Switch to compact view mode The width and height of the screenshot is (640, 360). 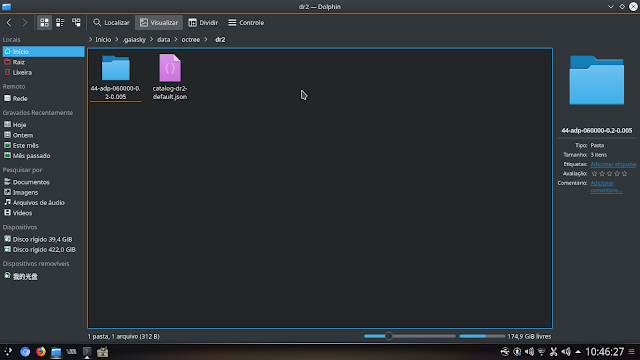point(60,22)
